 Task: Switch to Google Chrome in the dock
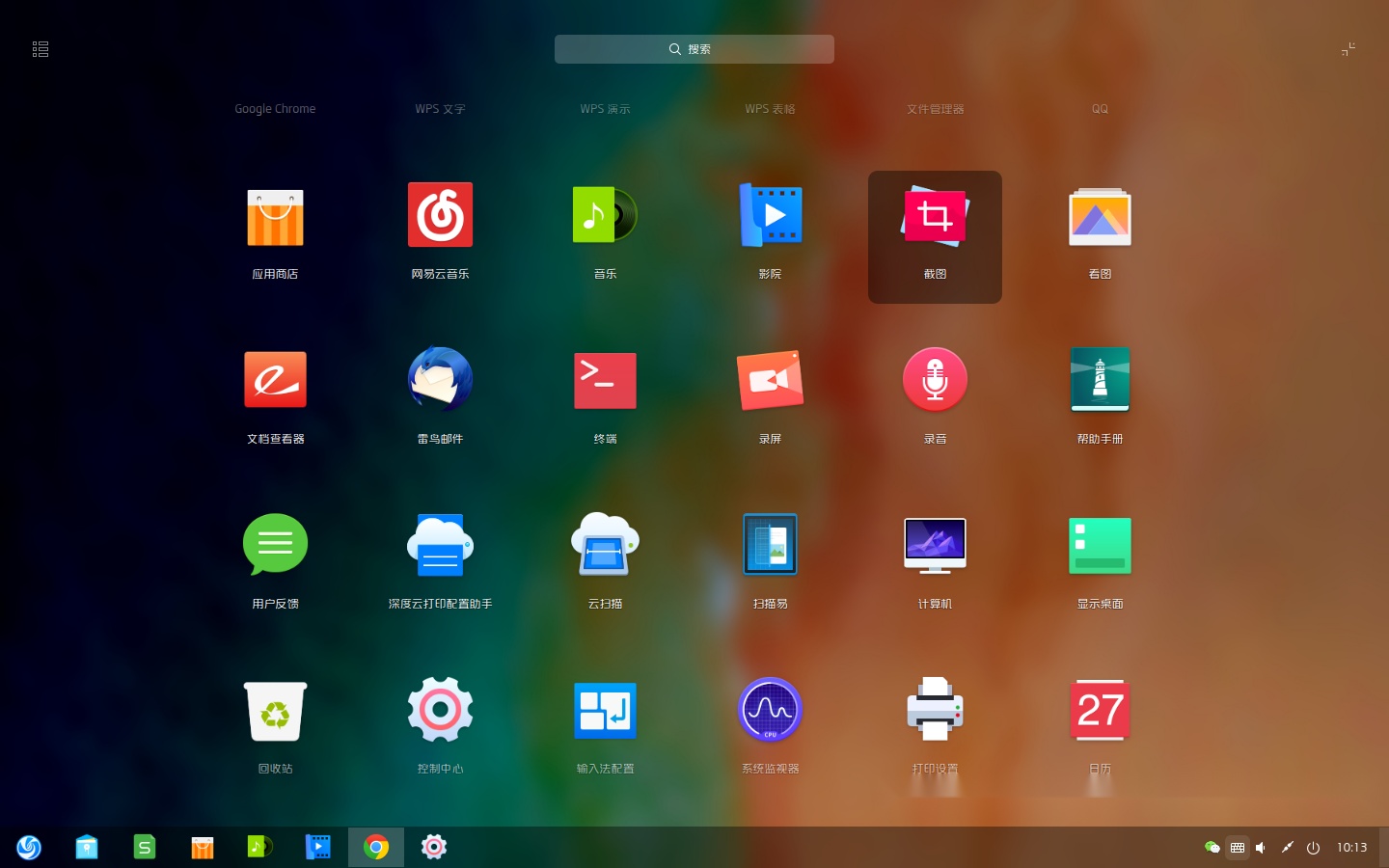(x=376, y=847)
